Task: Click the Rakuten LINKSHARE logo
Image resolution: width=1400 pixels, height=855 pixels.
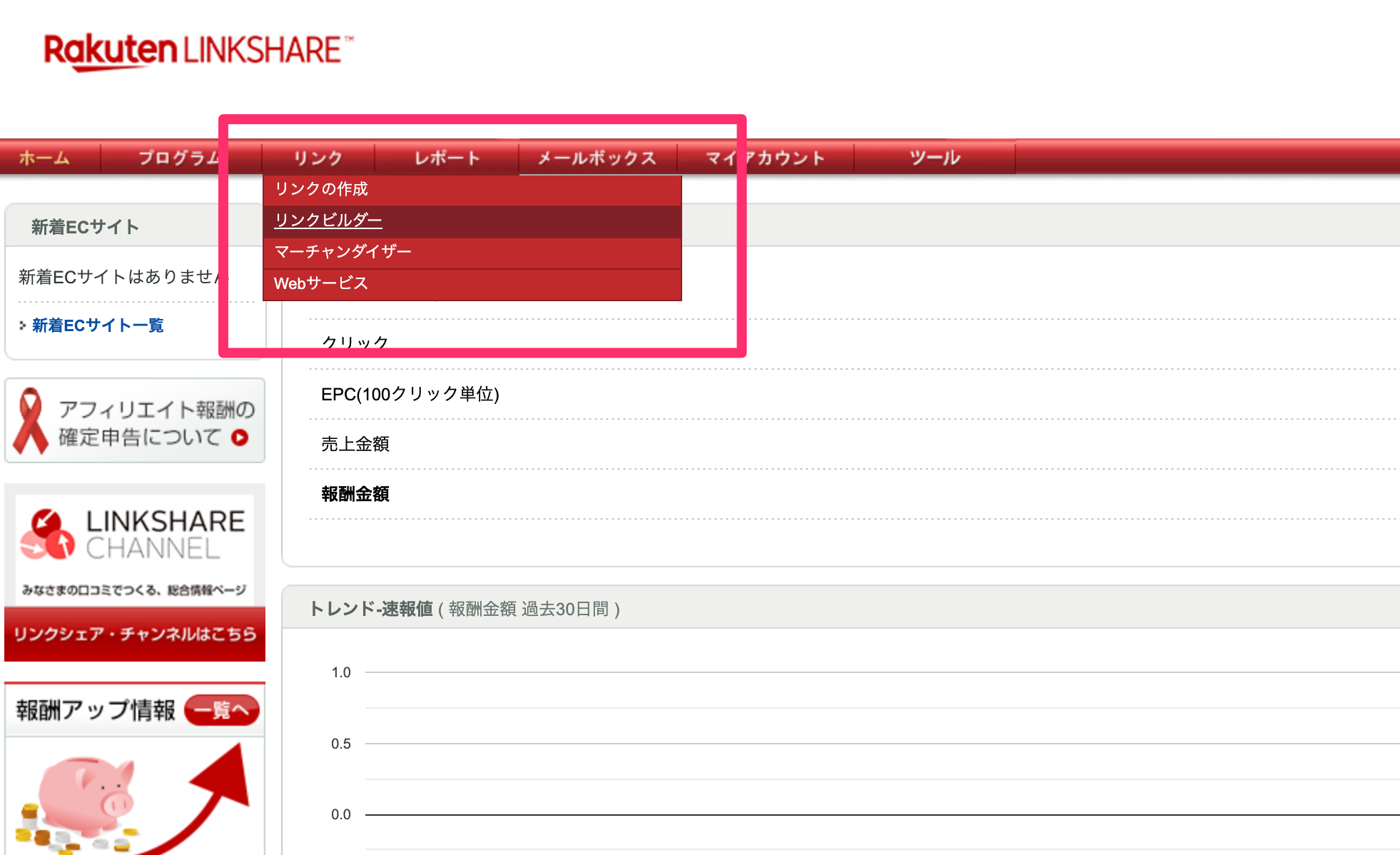Action: (198, 51)
